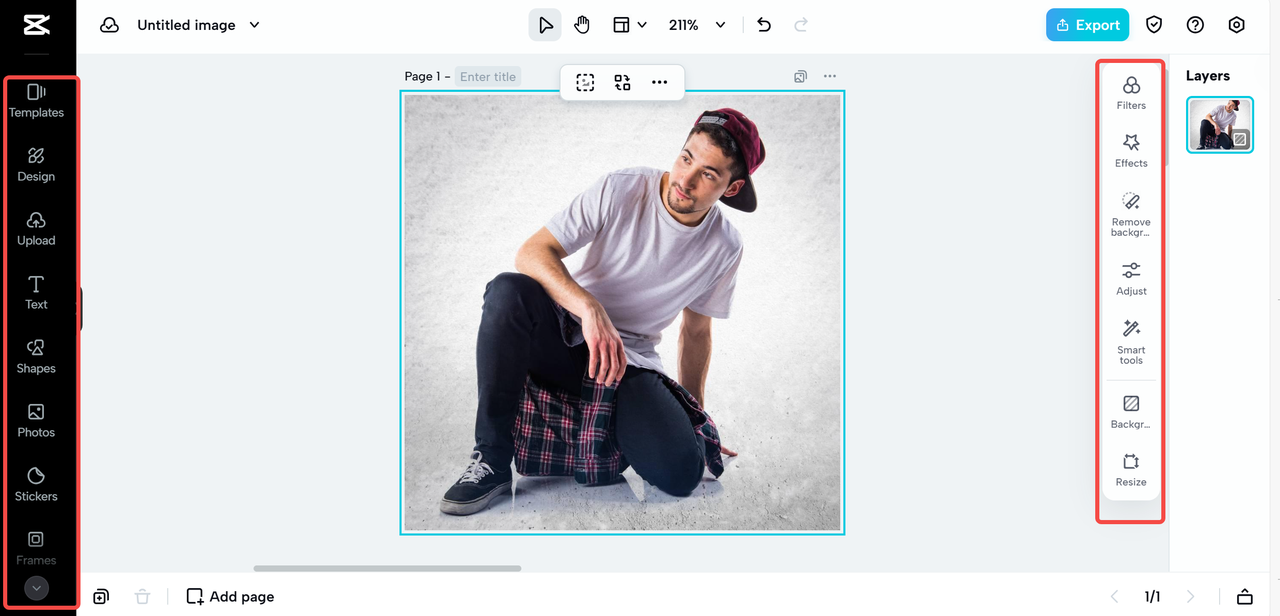
Task: Open the Adjust tool
Action: coord(1131,279)
